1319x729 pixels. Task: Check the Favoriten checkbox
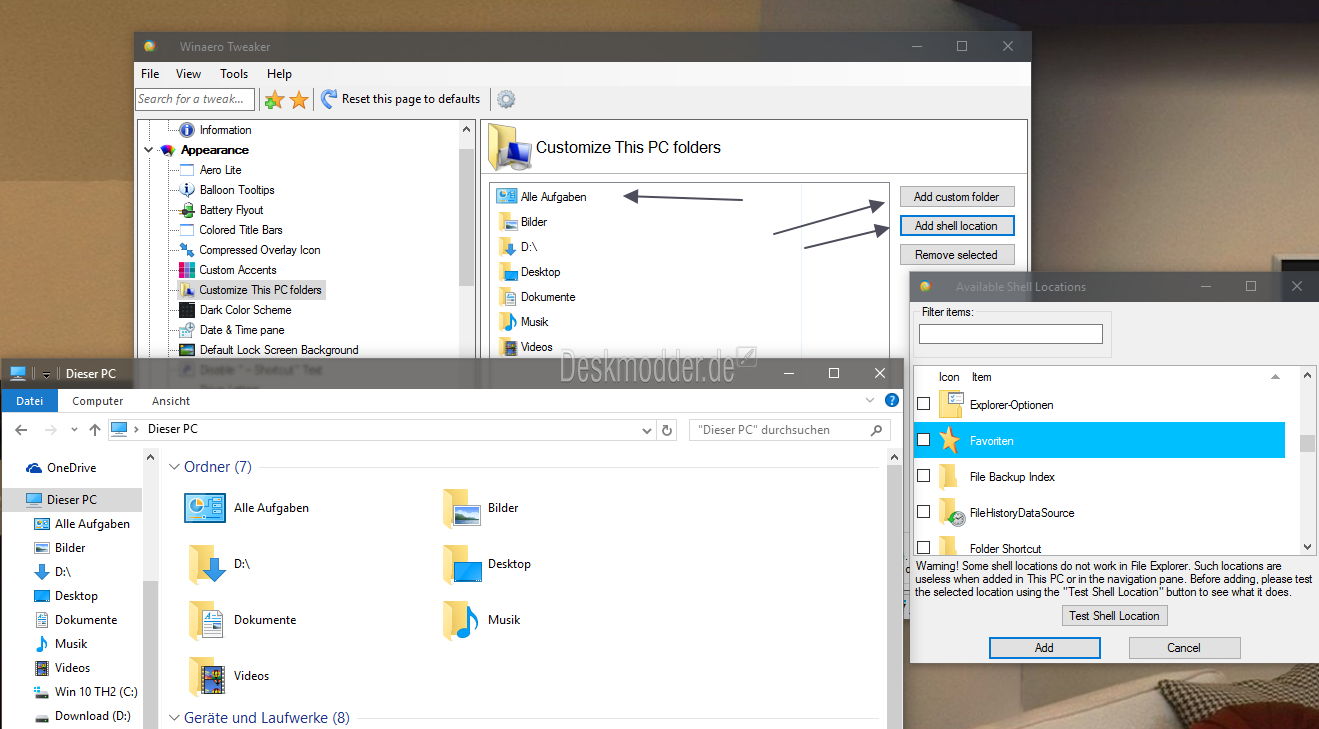click(x=924, y=440)
